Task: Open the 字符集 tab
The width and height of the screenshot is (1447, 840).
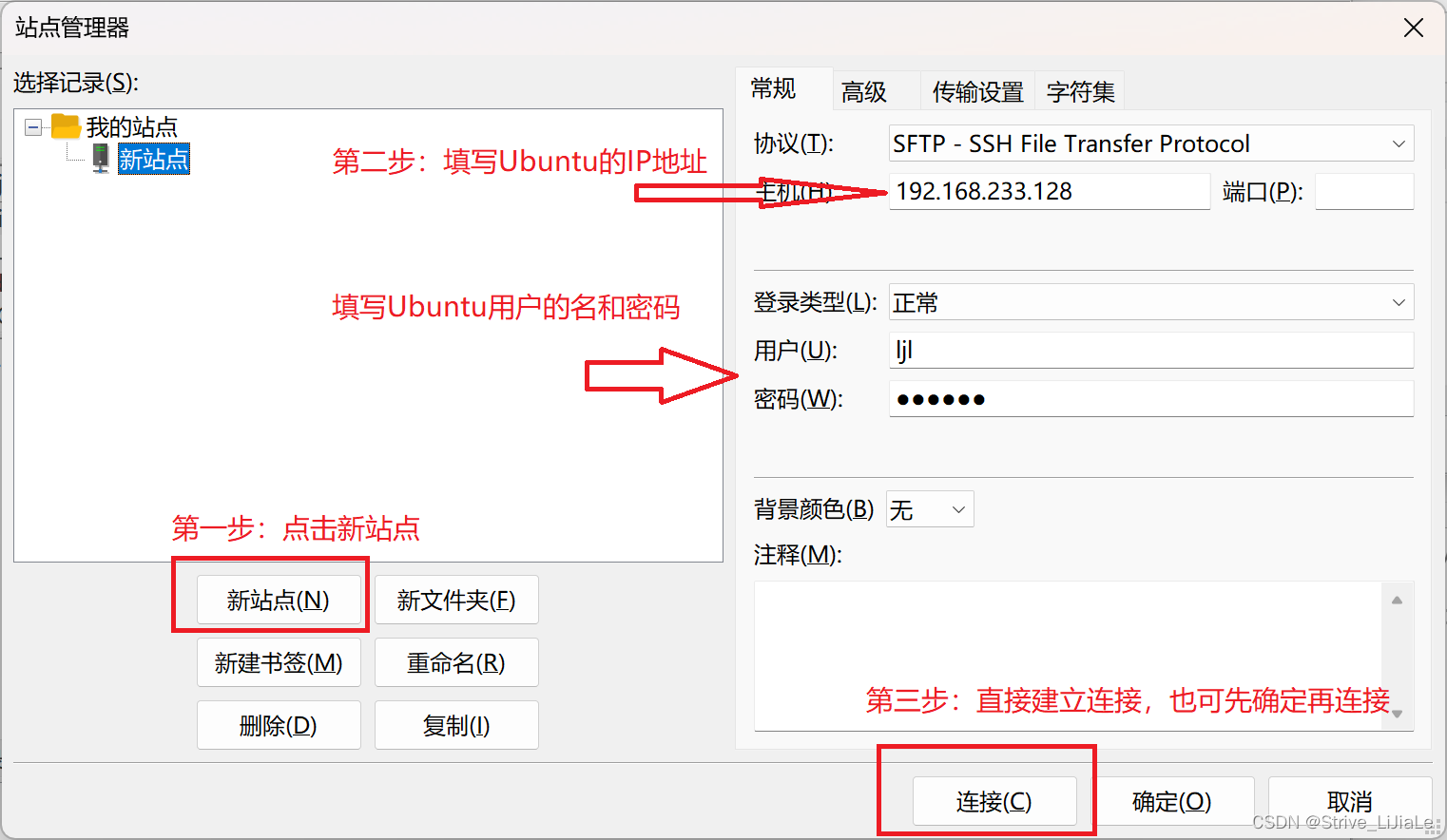Action: coord(1080,91)
